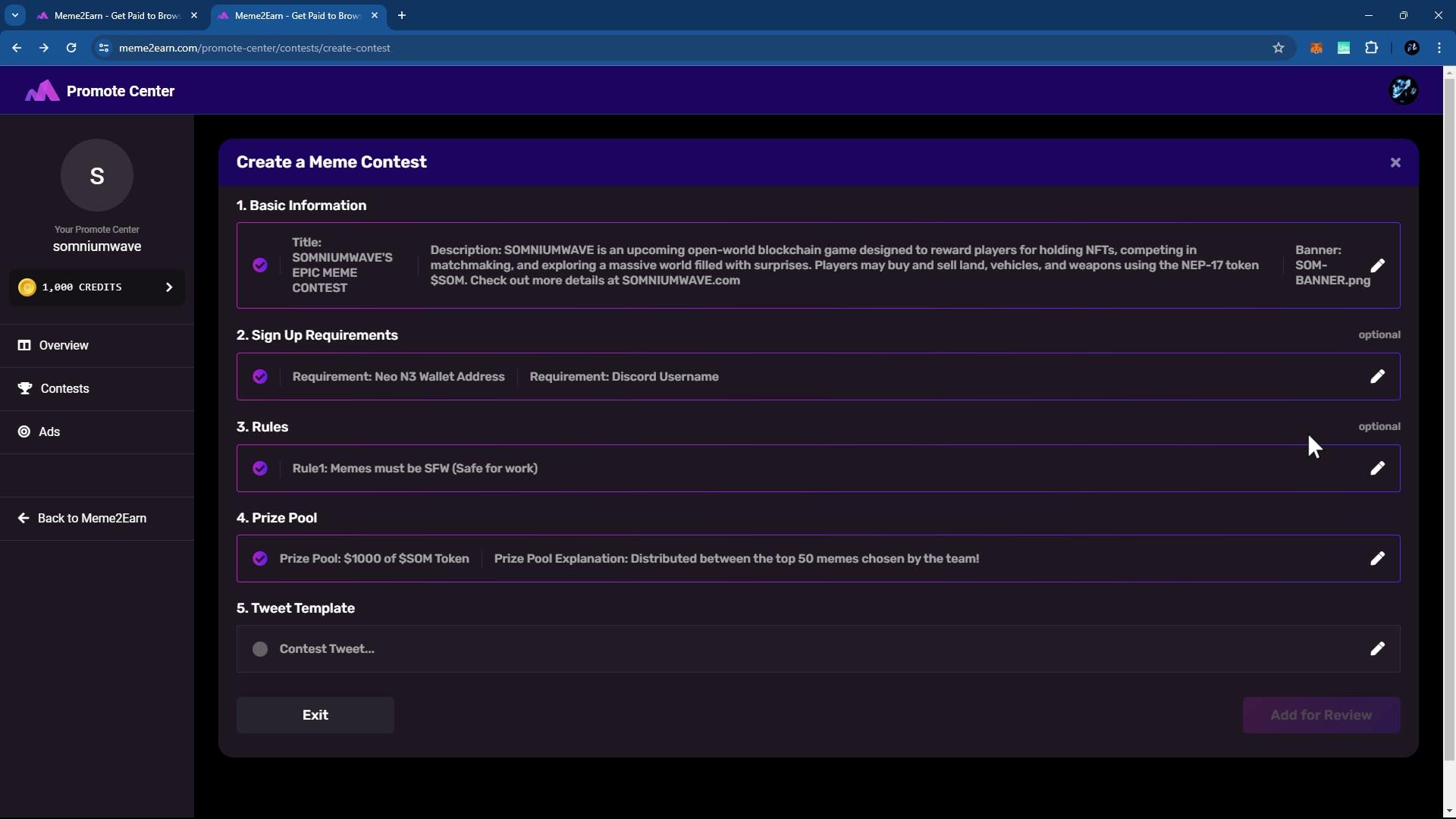This screenshot has width=1456, height=819.
Task: Click the Contests trophy icon
Action: [x=25, y=388]
